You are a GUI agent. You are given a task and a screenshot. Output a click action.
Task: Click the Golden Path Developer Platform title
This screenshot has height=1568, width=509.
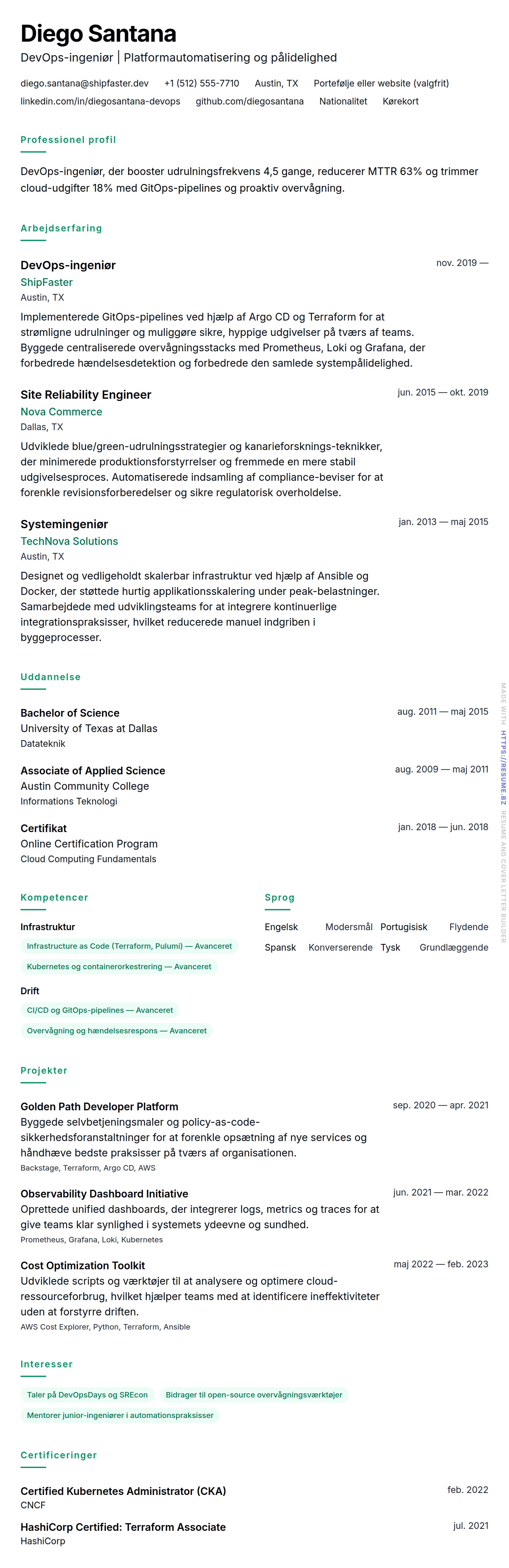point(99,1107)
